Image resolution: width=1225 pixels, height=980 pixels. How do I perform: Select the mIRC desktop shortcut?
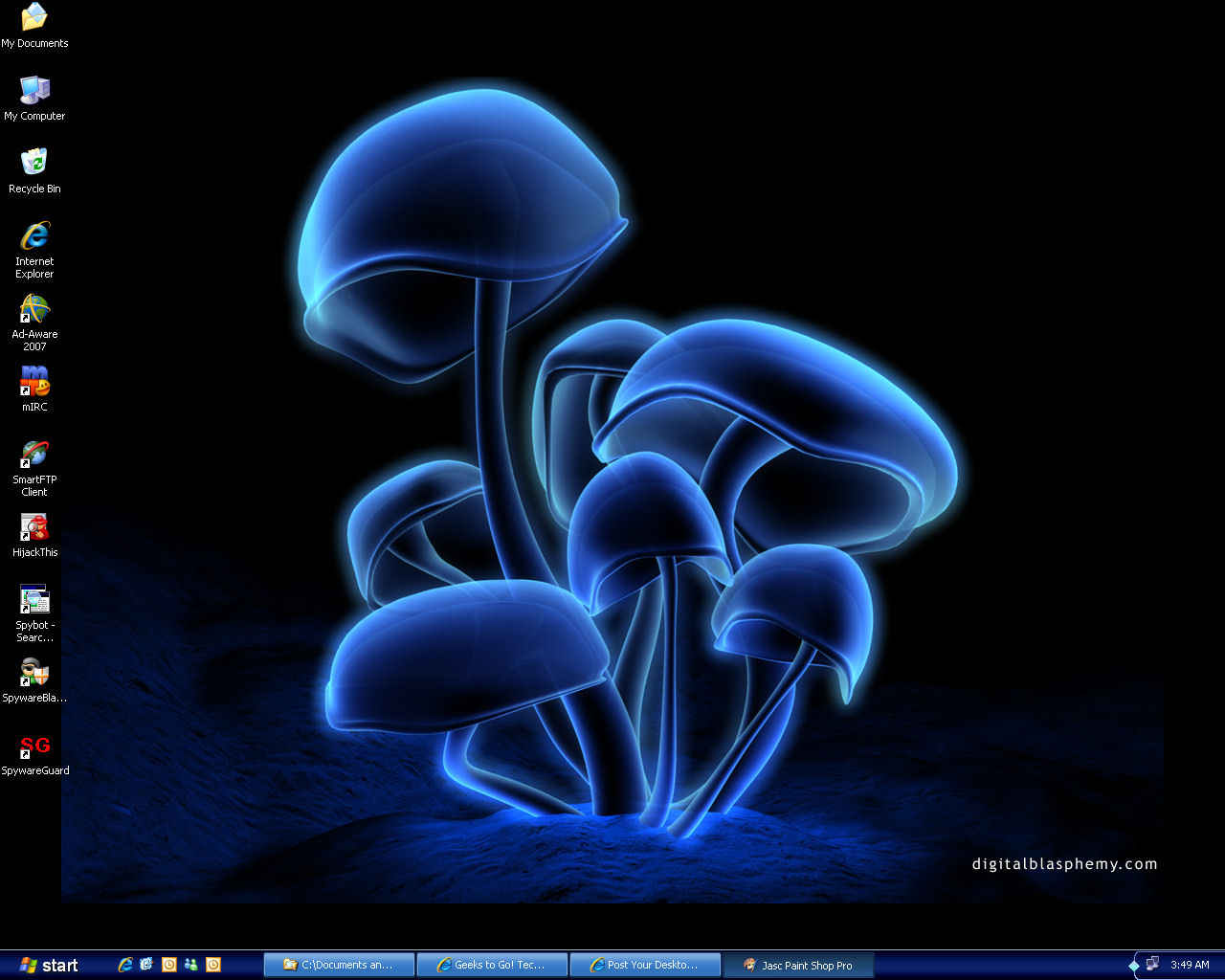[x=34, y=390]
